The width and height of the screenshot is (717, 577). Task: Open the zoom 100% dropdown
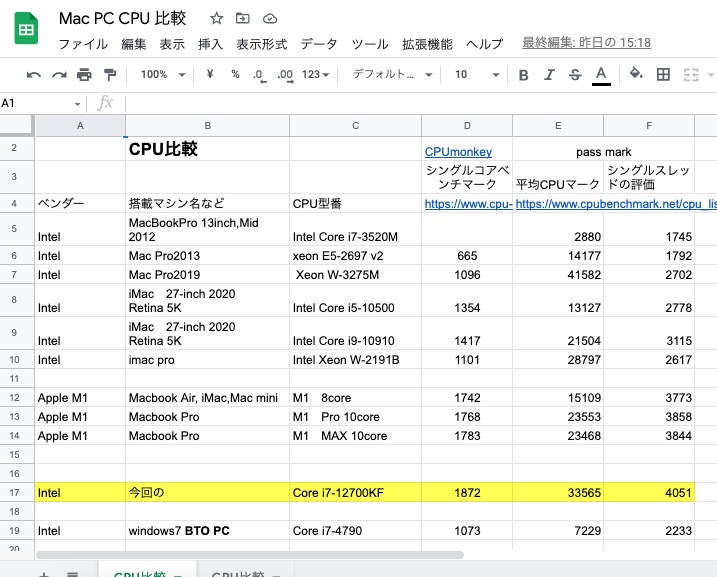tap(163, 75)
